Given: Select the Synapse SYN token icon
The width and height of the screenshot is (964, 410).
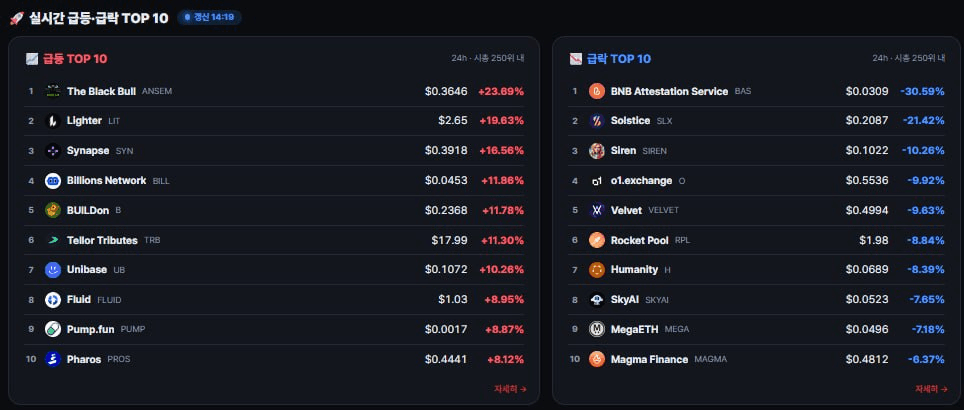Looking at the screenshot, I should pyautogui.click(x=53, y=151).
